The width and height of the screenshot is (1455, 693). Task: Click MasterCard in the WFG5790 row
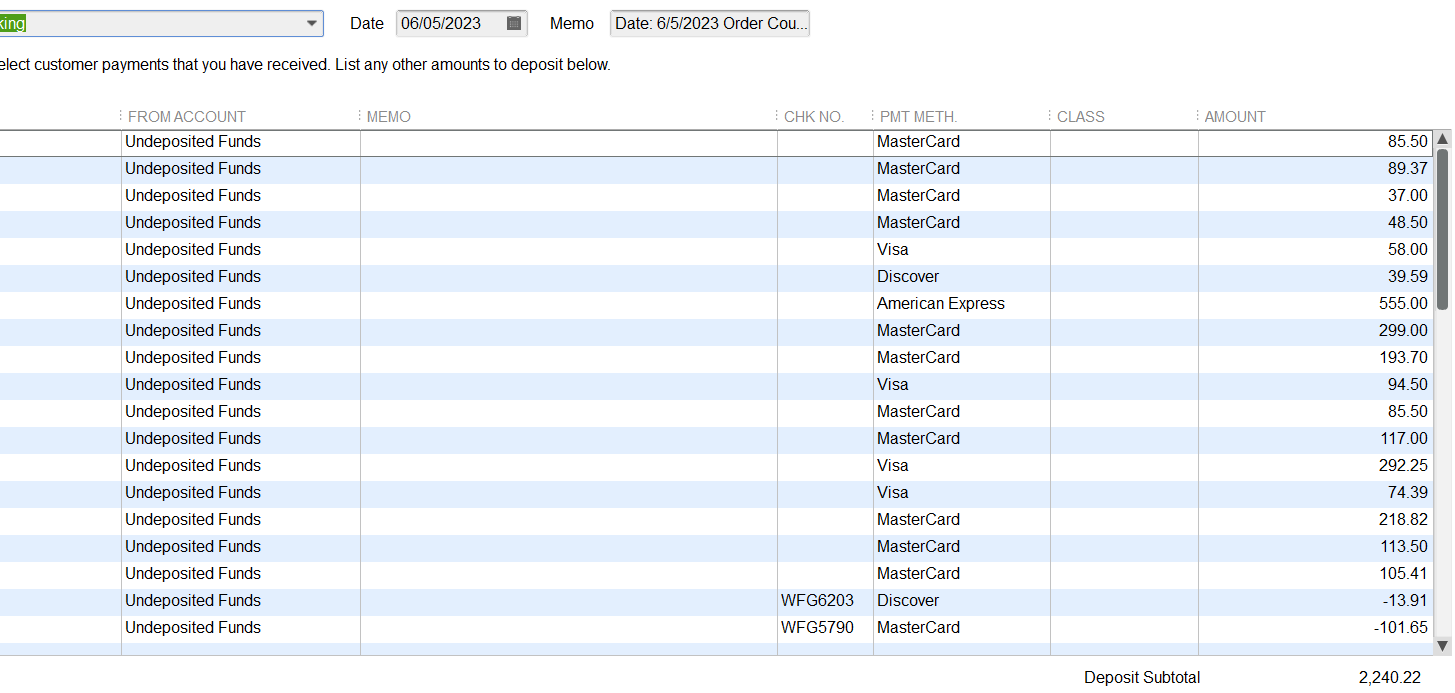point(918,628)
